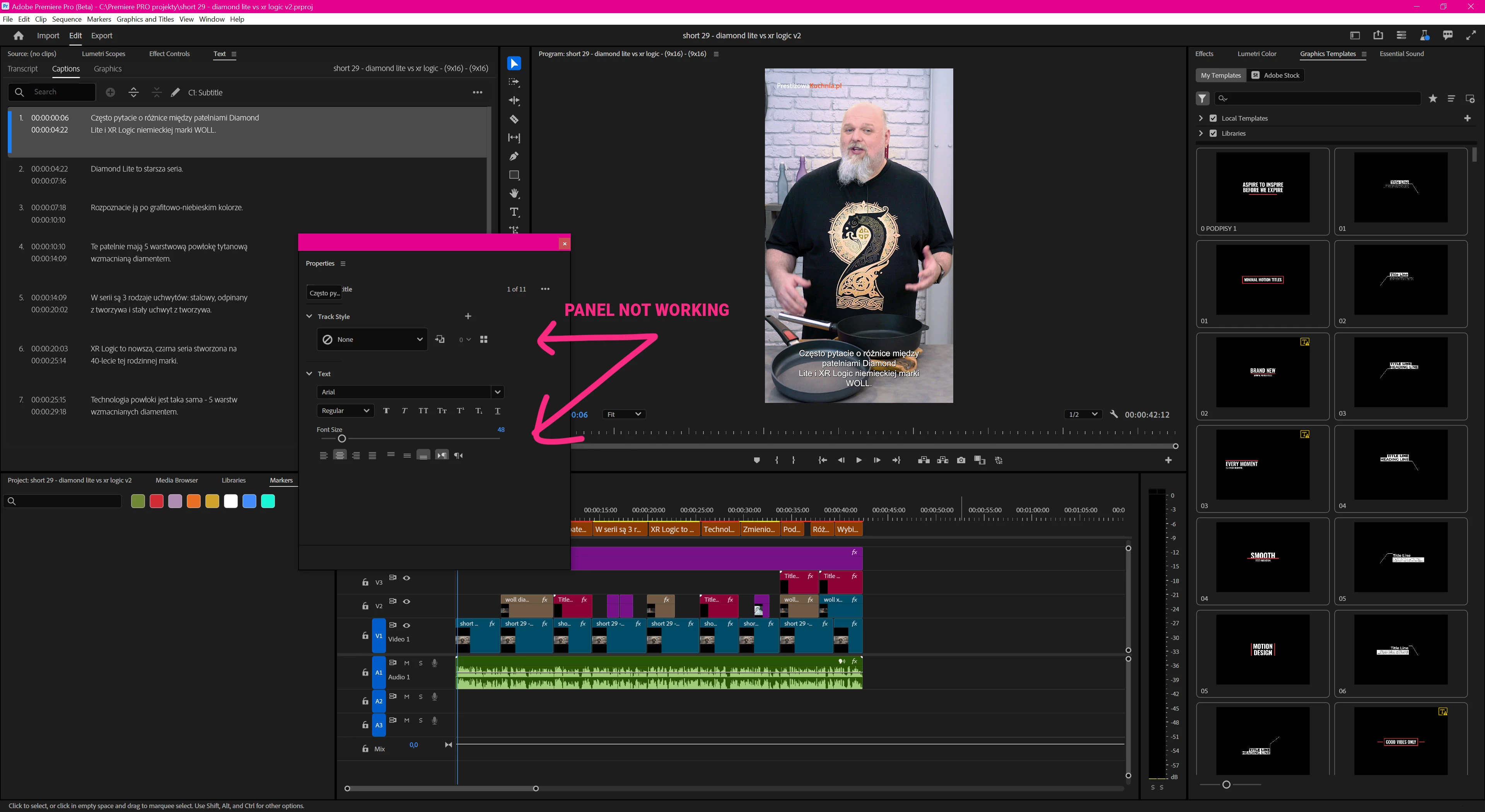Viewport: 1485px width, 812px height.
Task: Select the SMOOTH 04 template thumbnail
Action: tap(1263, 557)
